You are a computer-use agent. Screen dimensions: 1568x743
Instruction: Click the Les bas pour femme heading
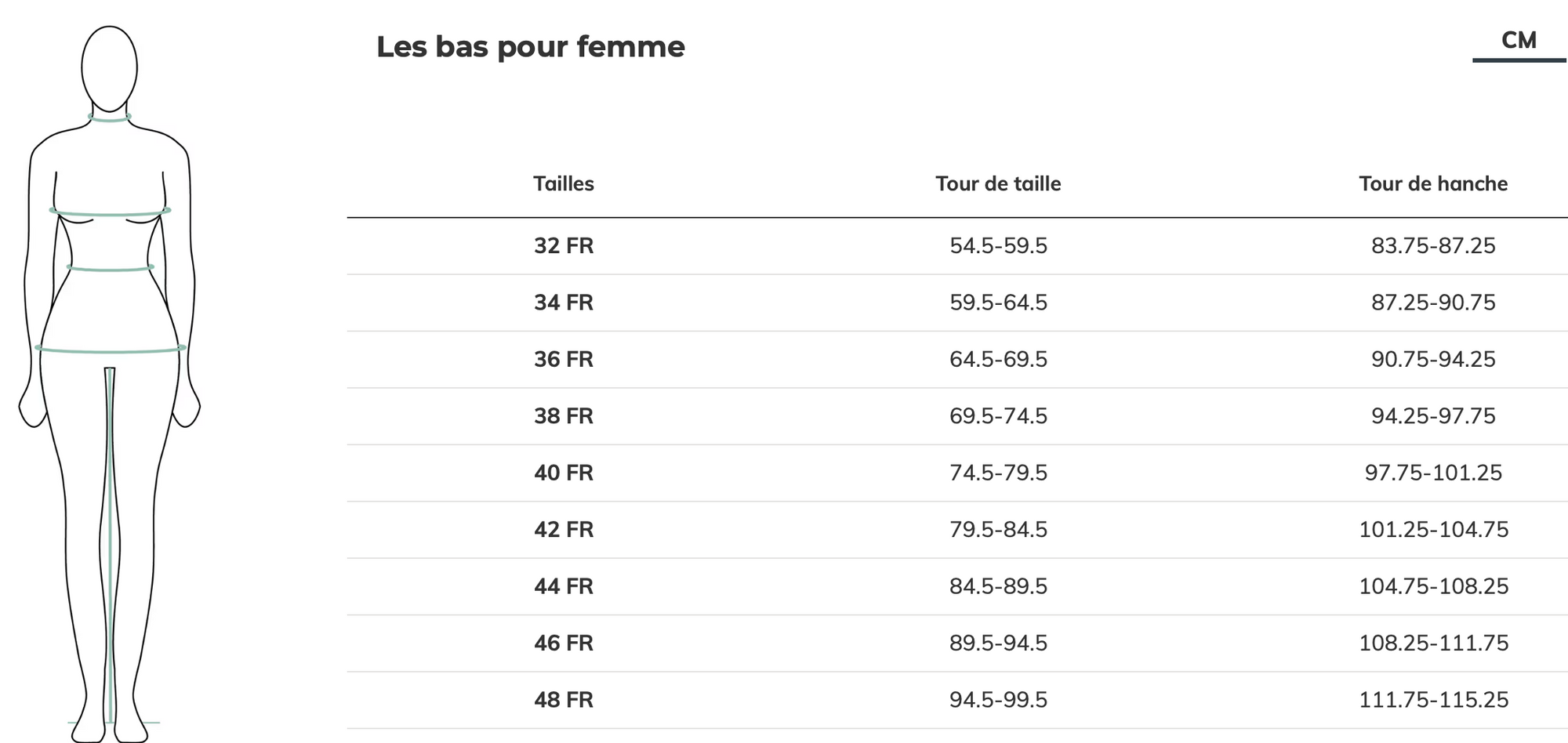point(531,47)
